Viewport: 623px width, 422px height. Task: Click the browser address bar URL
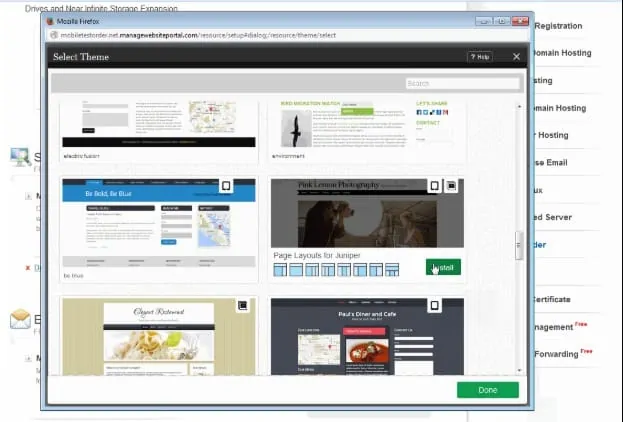tap(200, 34)
